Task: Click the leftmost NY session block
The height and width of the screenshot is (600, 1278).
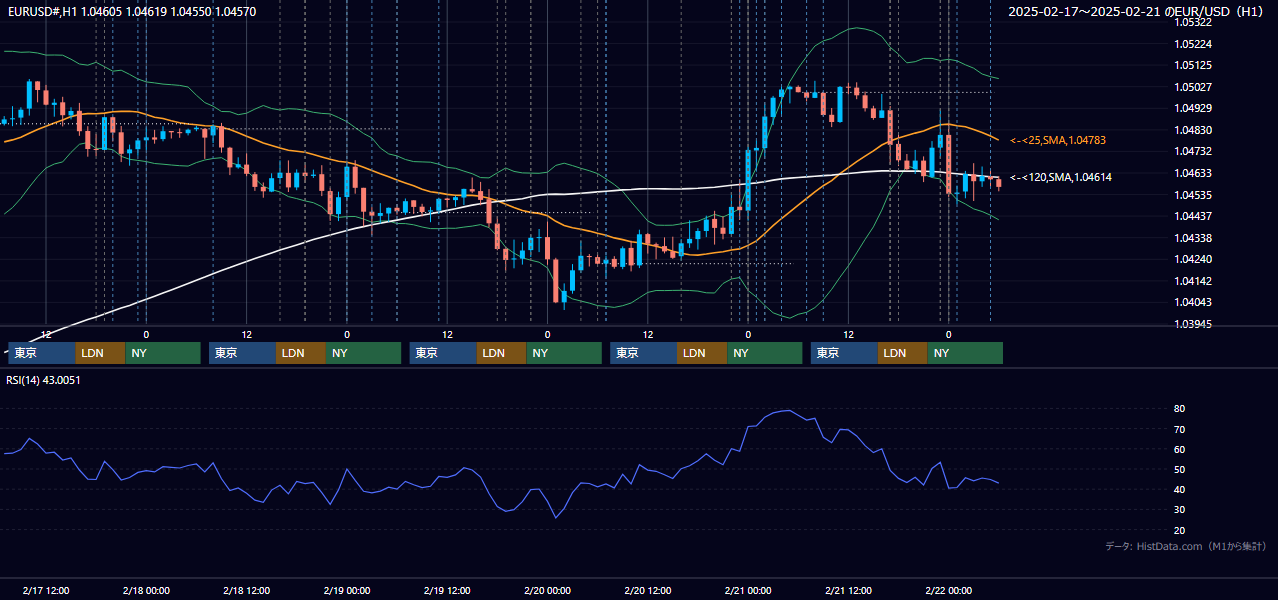Action: [163, 353]
